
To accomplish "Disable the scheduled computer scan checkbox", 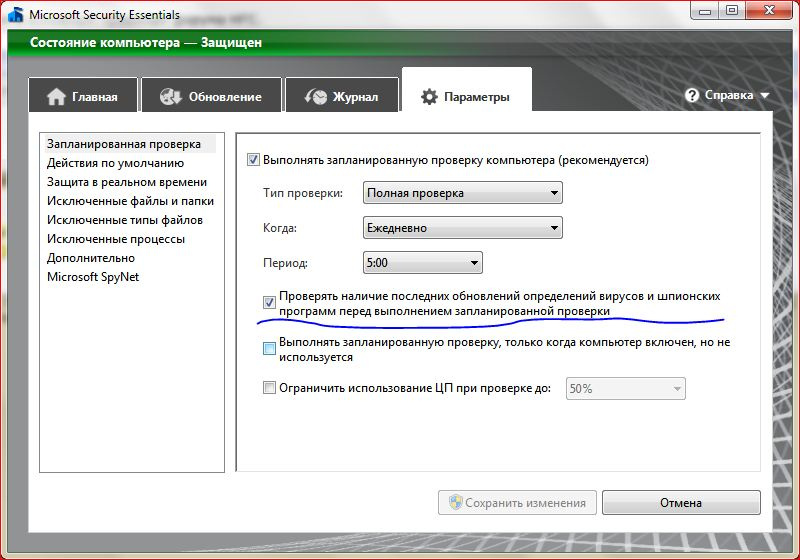I will (253, 160).
